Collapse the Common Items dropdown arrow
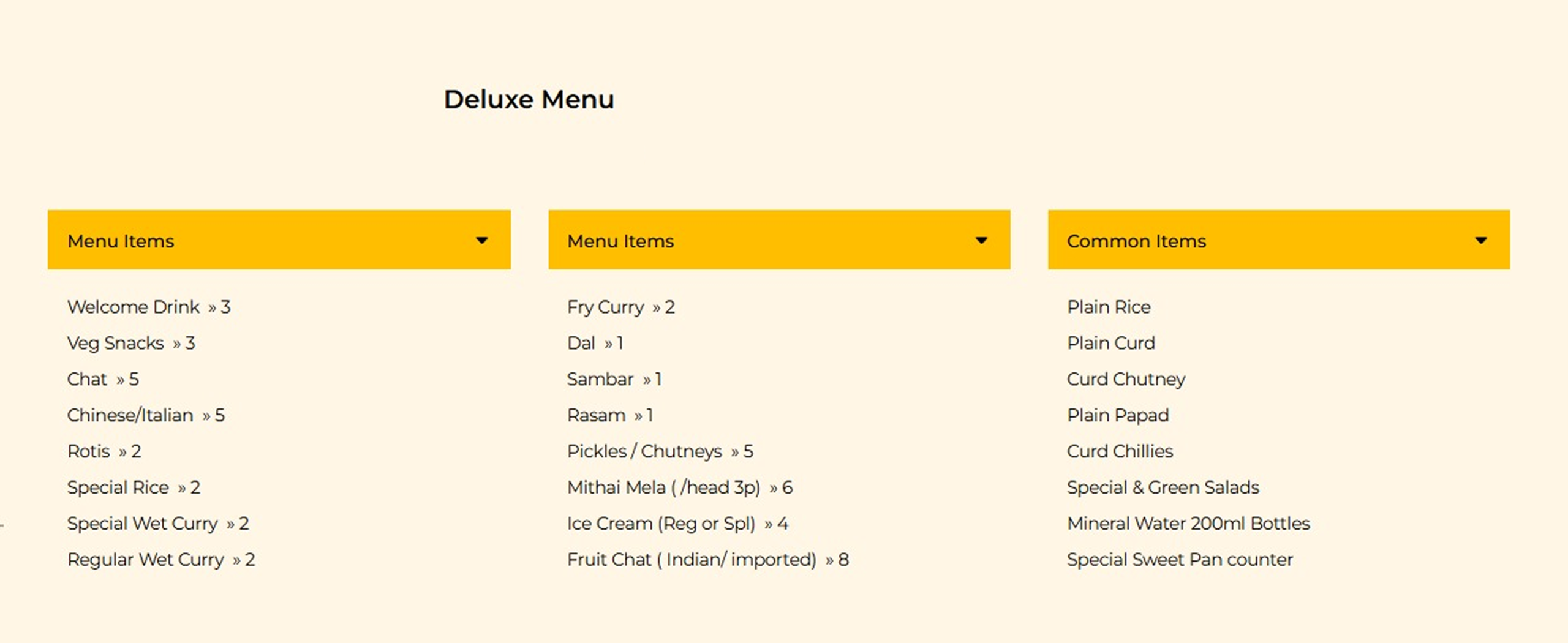The height and width of the screenshot is (643, 1568). point(1481,240)
